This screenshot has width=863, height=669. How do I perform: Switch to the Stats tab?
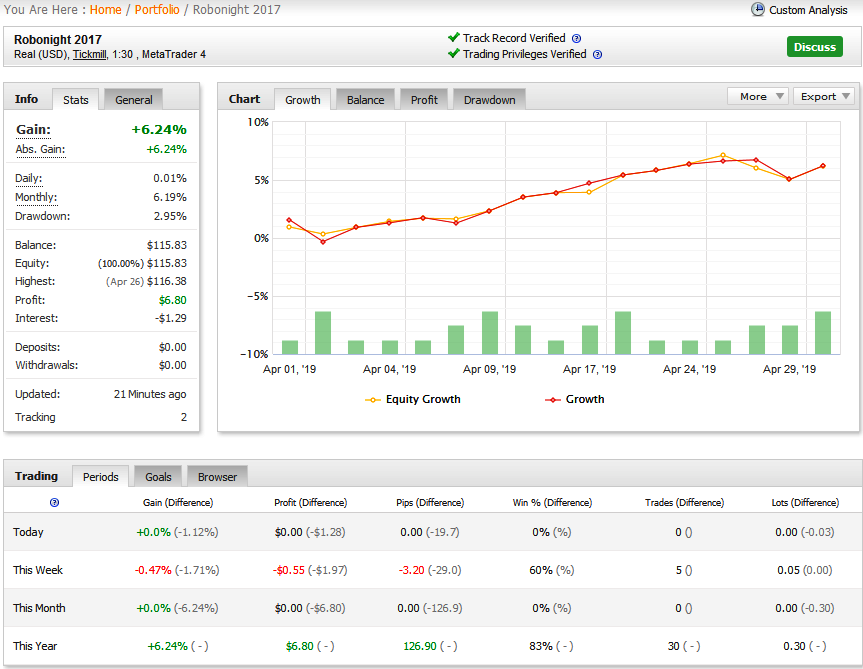click(75, 100)
